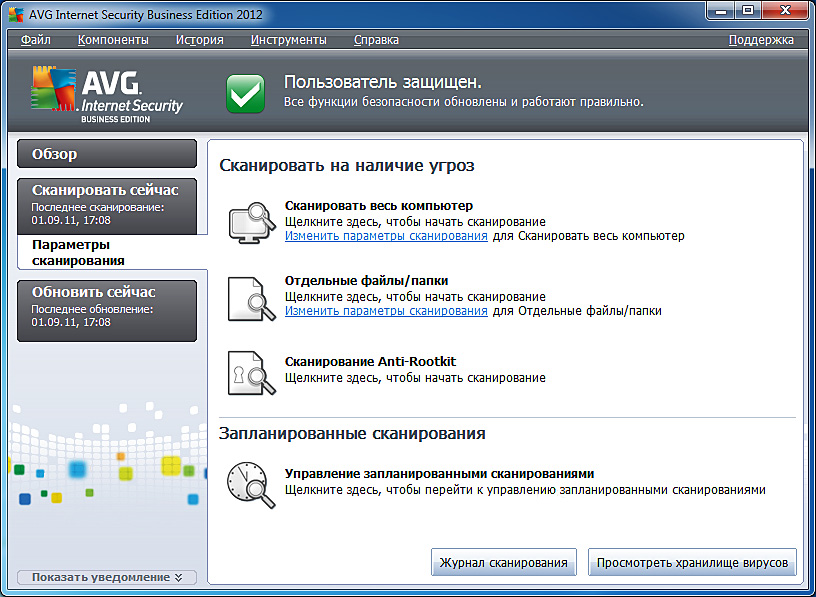Change scan settings for whole computer scan
This screenshot has height=597, width=816.
386,236
